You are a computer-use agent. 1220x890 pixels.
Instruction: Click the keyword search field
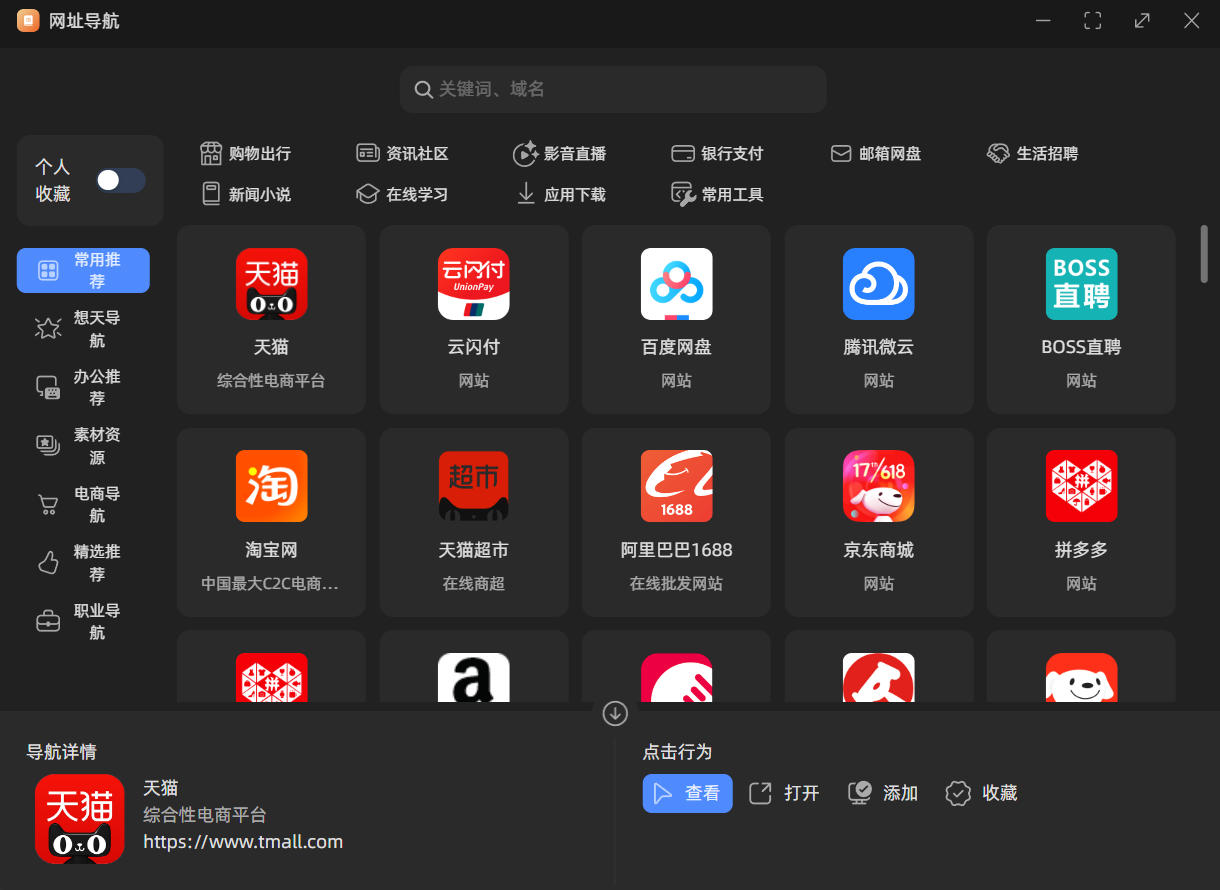coord(613,89)
